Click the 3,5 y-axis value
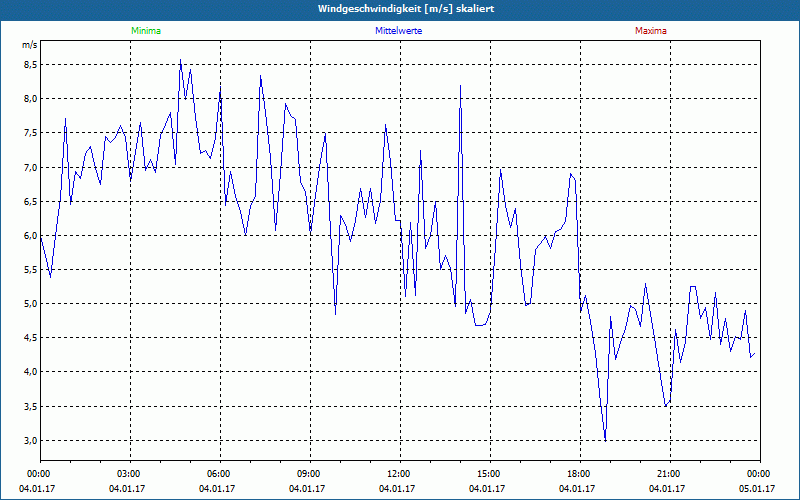 (31, 407)
